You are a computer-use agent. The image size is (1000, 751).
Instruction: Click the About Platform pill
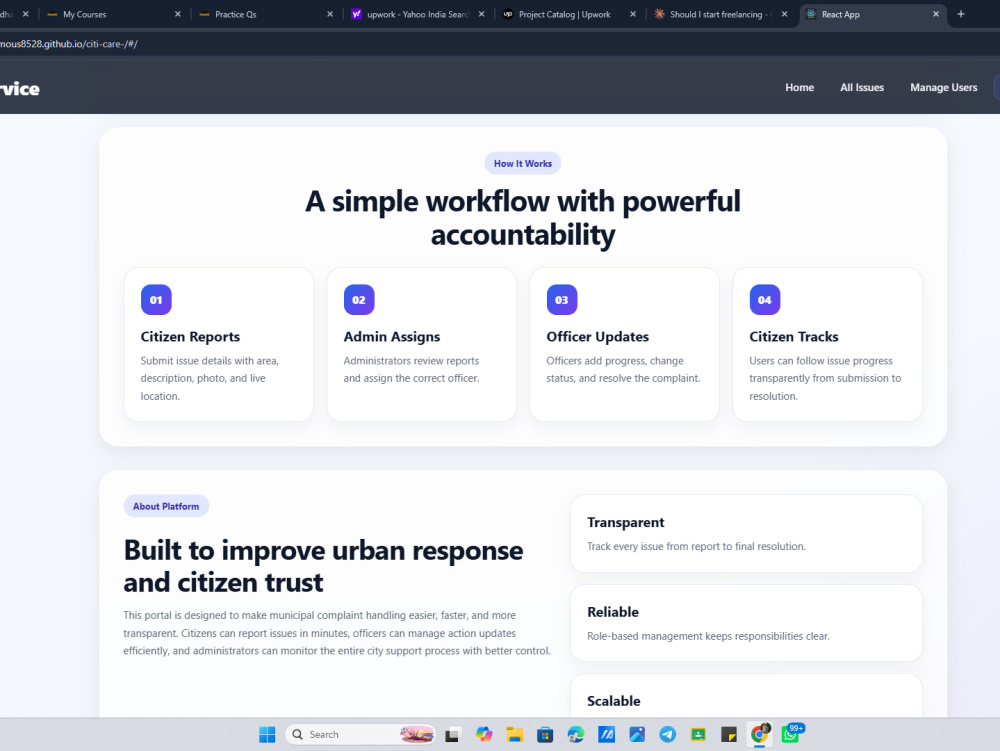pos(166,506)
